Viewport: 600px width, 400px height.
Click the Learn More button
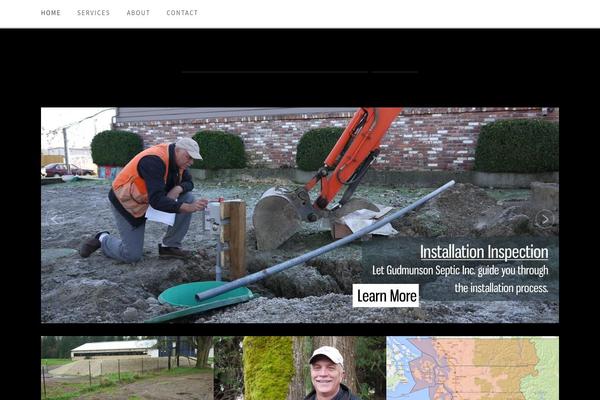pos(386,296)
